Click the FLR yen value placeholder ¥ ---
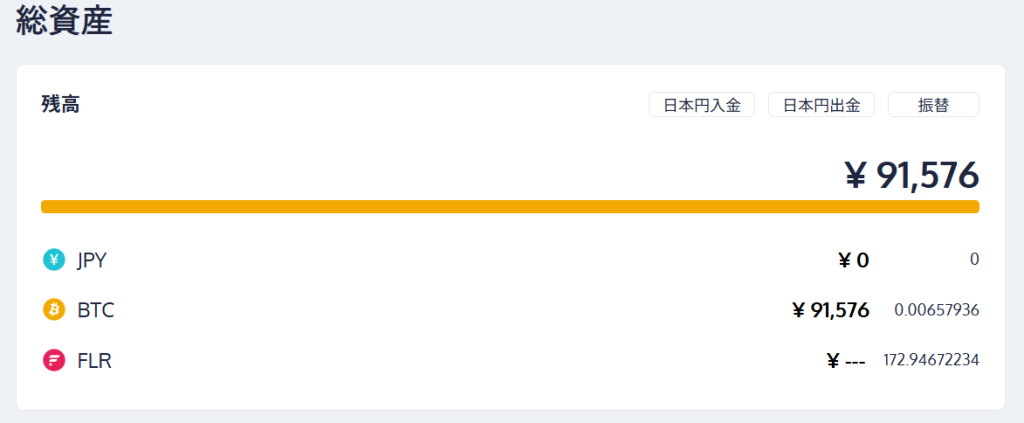 tap(845, 361)
